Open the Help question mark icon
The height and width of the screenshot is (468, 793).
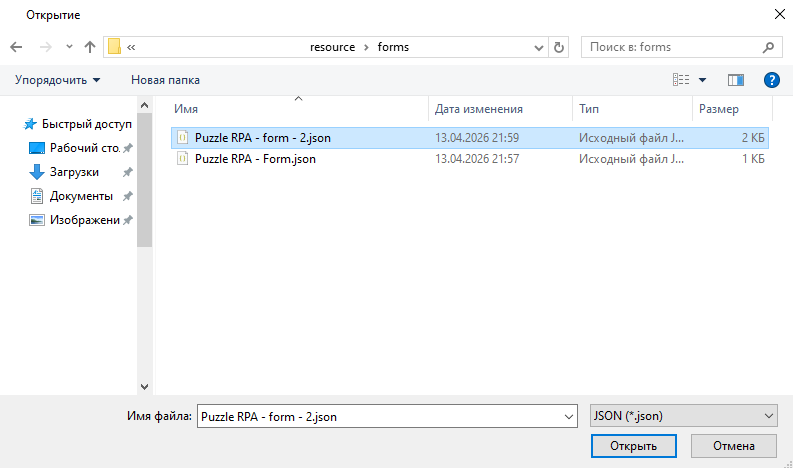tap(771, 80)
